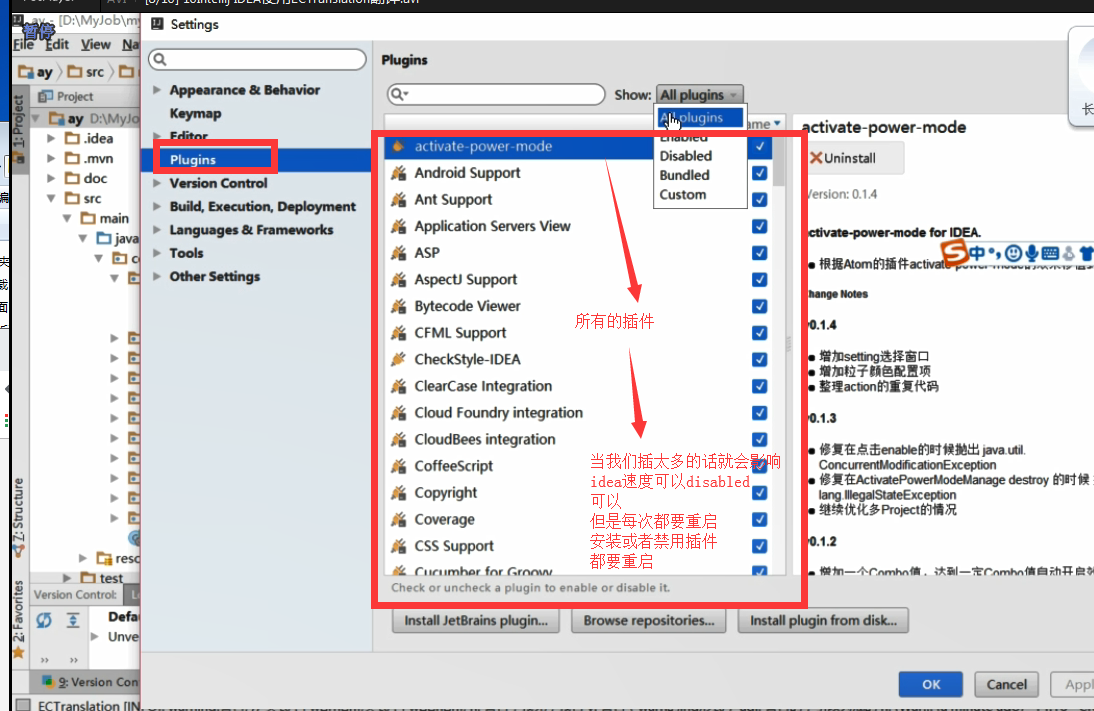Click the Favorites star icon
The width and height of the screenshot is (1094, 711).
pos(19,652)
